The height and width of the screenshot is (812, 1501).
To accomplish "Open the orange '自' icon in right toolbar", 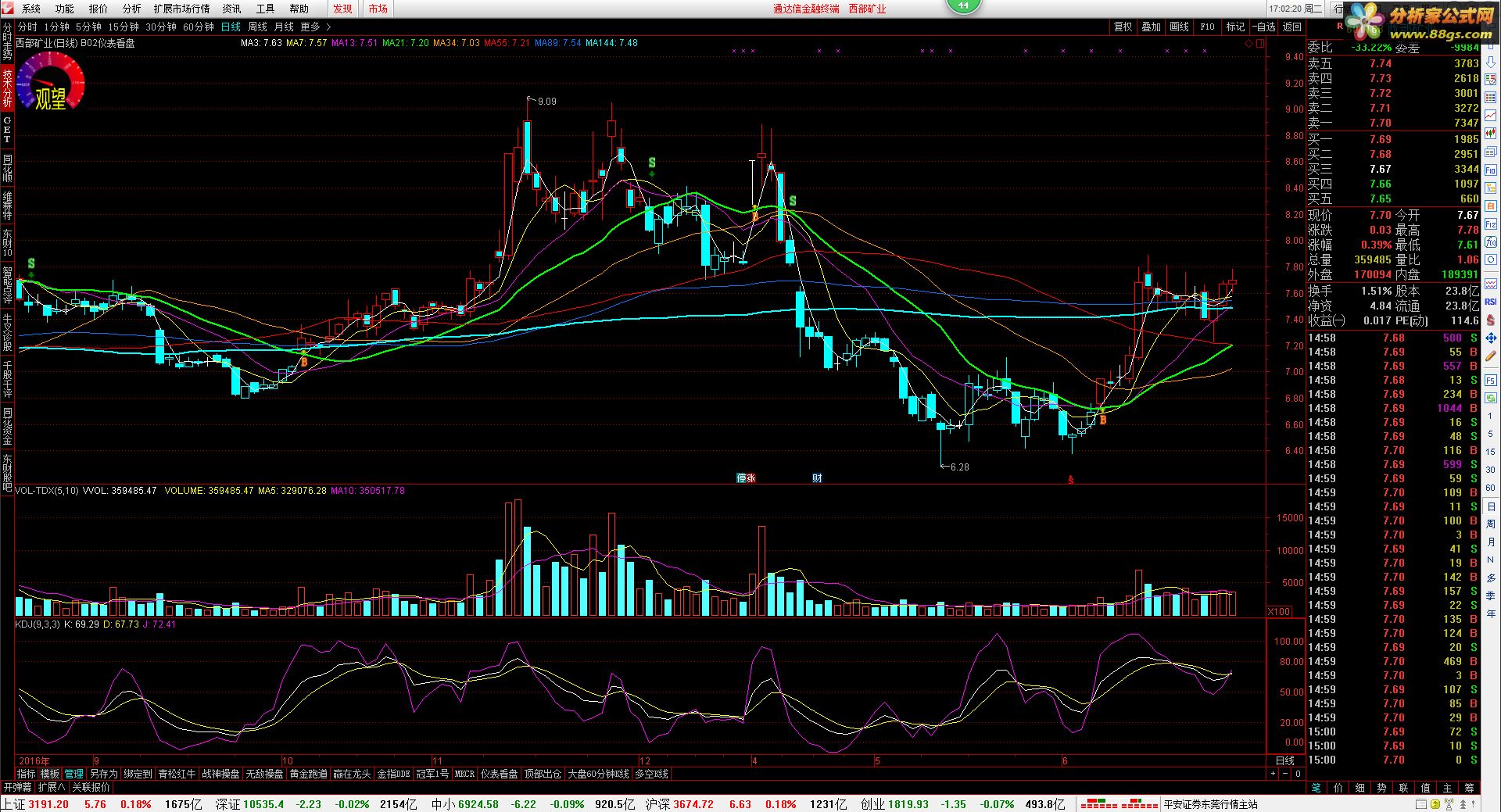I will pos(1491,206).
